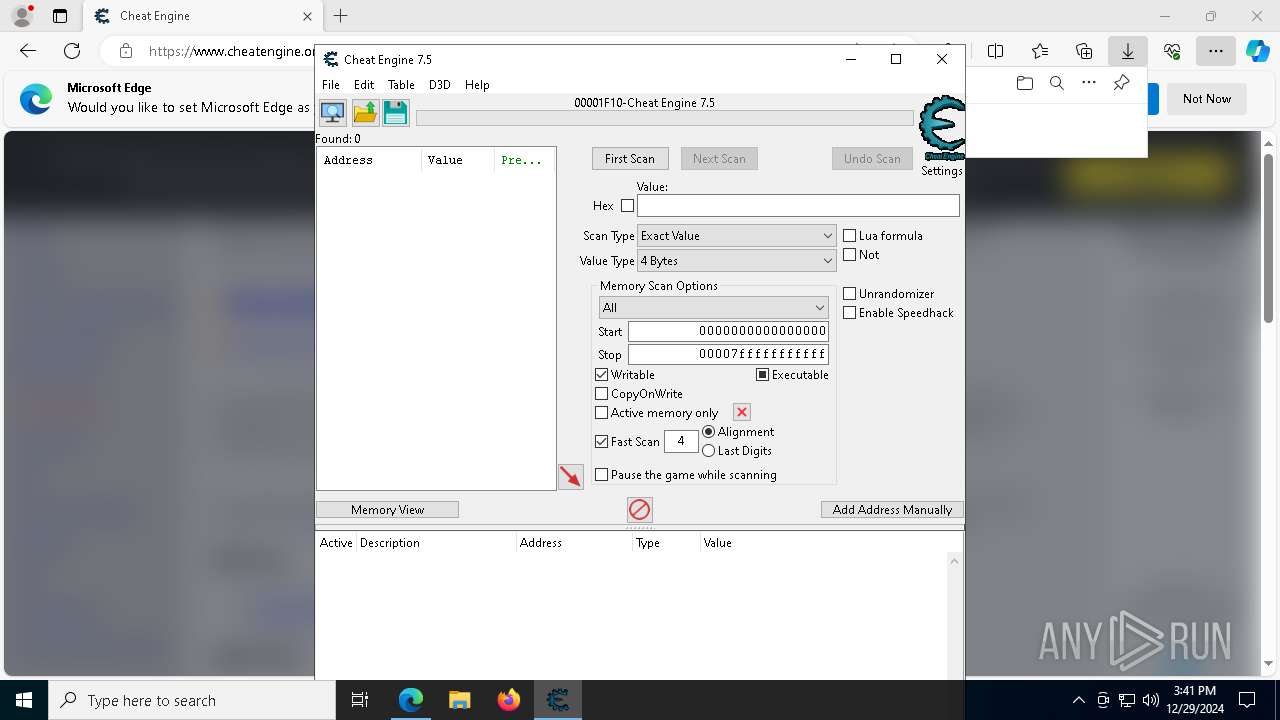The image size is (1280, 720).
Task: Select the Last Digits radio button
Action: click(709, 451)
